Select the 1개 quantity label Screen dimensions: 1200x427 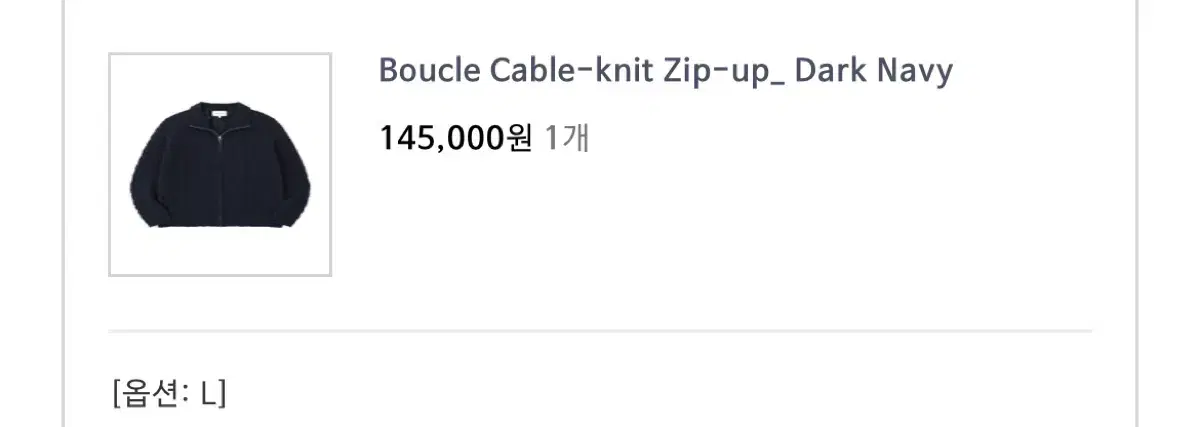point(567,138)
